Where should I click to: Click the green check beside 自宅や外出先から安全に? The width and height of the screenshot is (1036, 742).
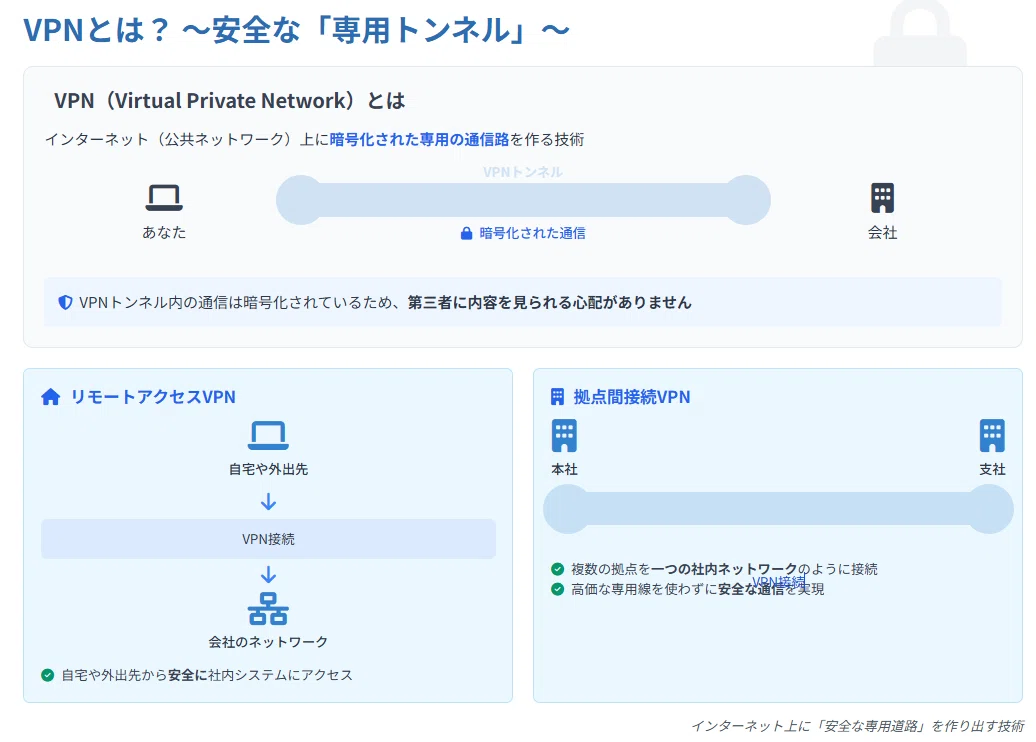[48, 675]
